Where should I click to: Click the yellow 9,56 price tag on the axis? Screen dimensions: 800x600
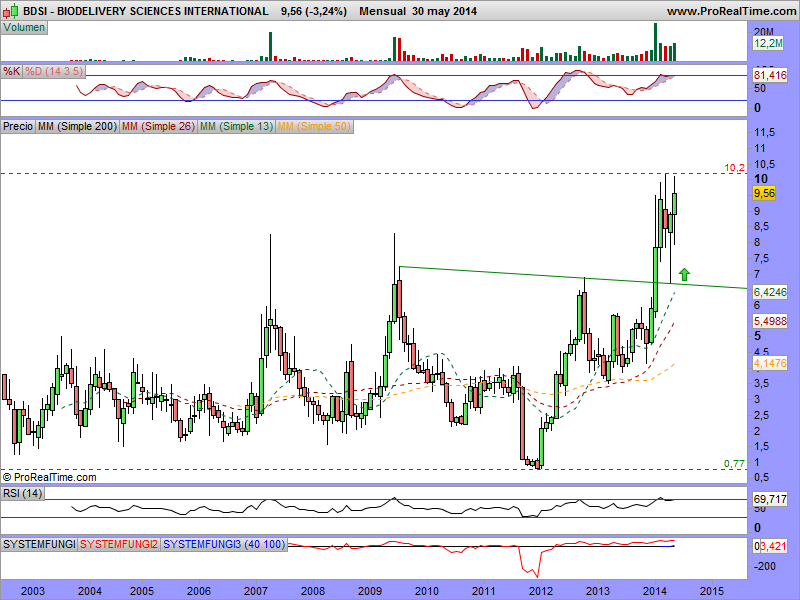(764, 193)
